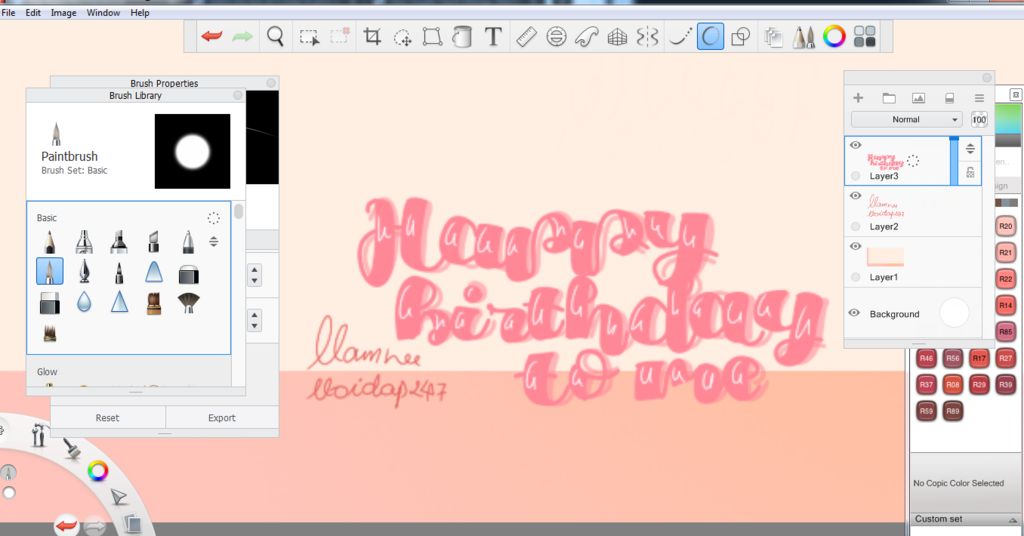Select the Ellipse guide tool
1024x536 pixels.
556,37
